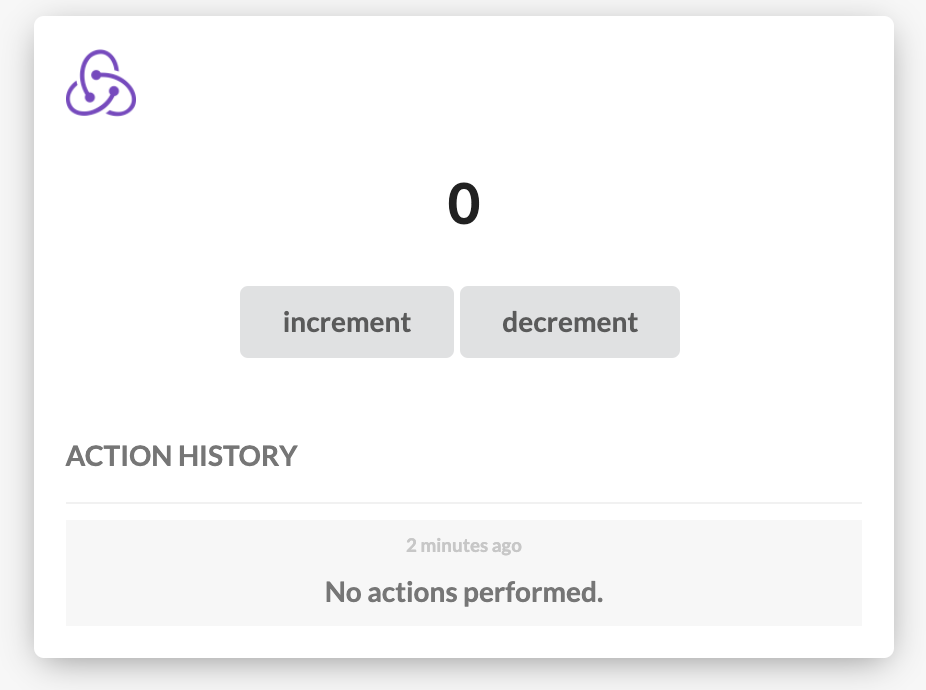
Task: Click the ACTION HISTORY heading
Action: click(x=181, y=456)
